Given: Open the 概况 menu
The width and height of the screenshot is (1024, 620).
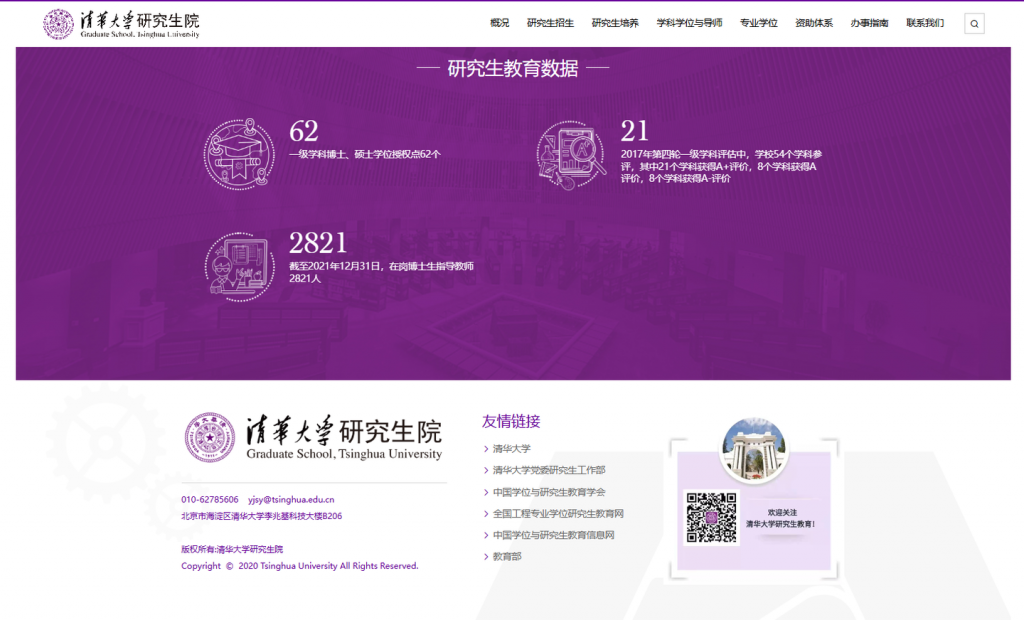Looking at the screenshot, I should point(500,23).
